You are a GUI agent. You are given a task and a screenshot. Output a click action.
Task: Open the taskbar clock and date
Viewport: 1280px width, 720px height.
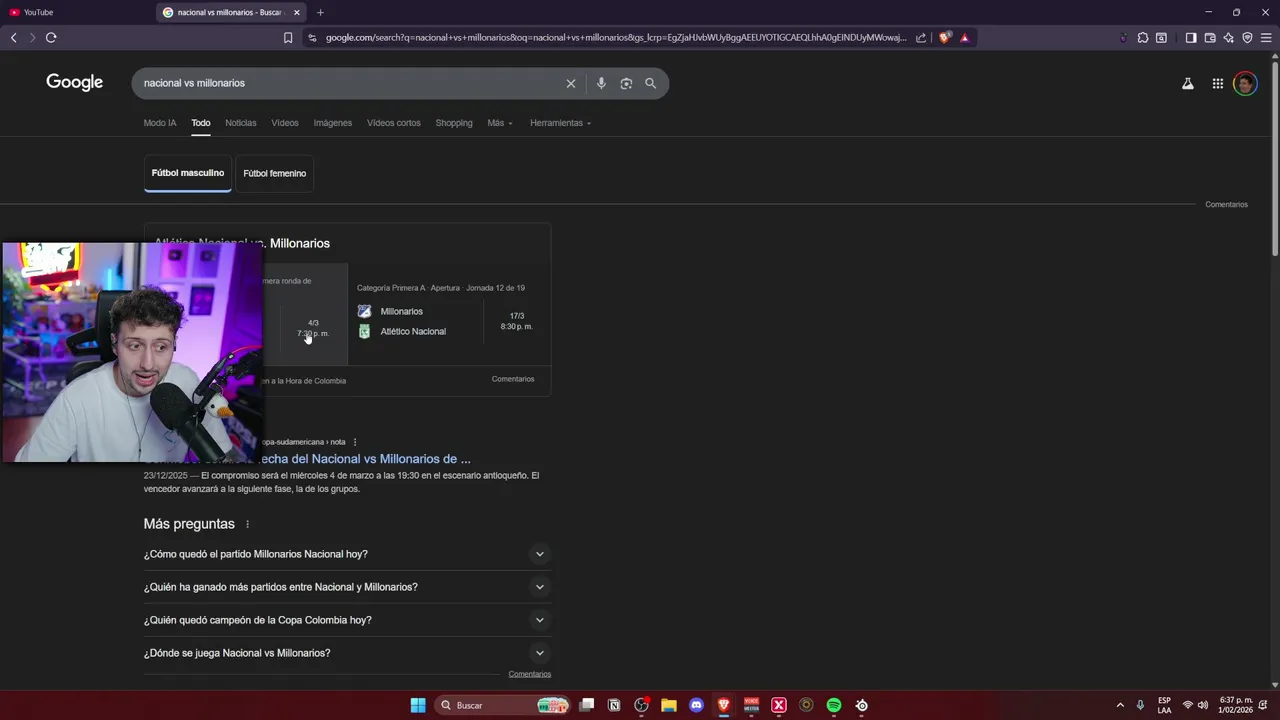[1236, 705]
